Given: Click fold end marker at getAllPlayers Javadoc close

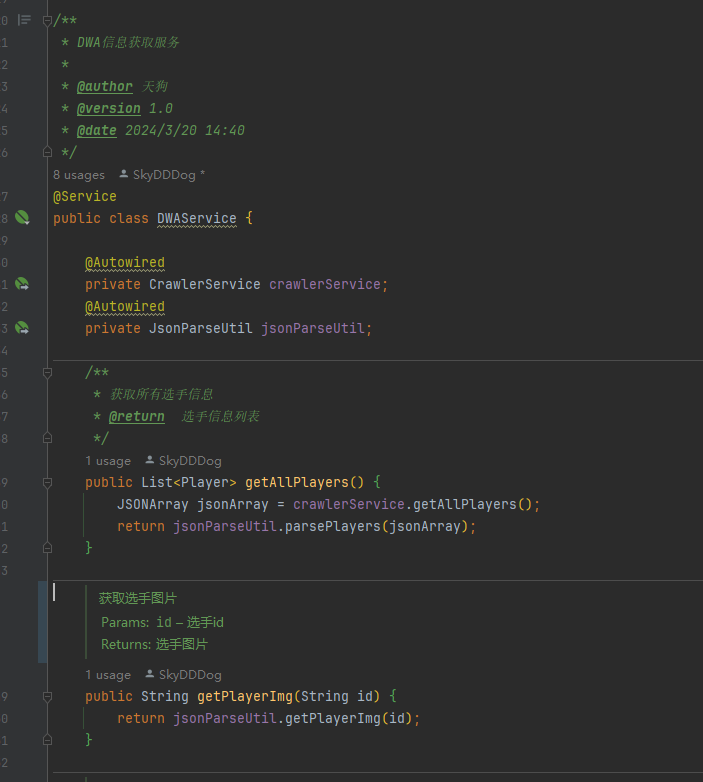Looking at the screenshot, I should (47, 438).
